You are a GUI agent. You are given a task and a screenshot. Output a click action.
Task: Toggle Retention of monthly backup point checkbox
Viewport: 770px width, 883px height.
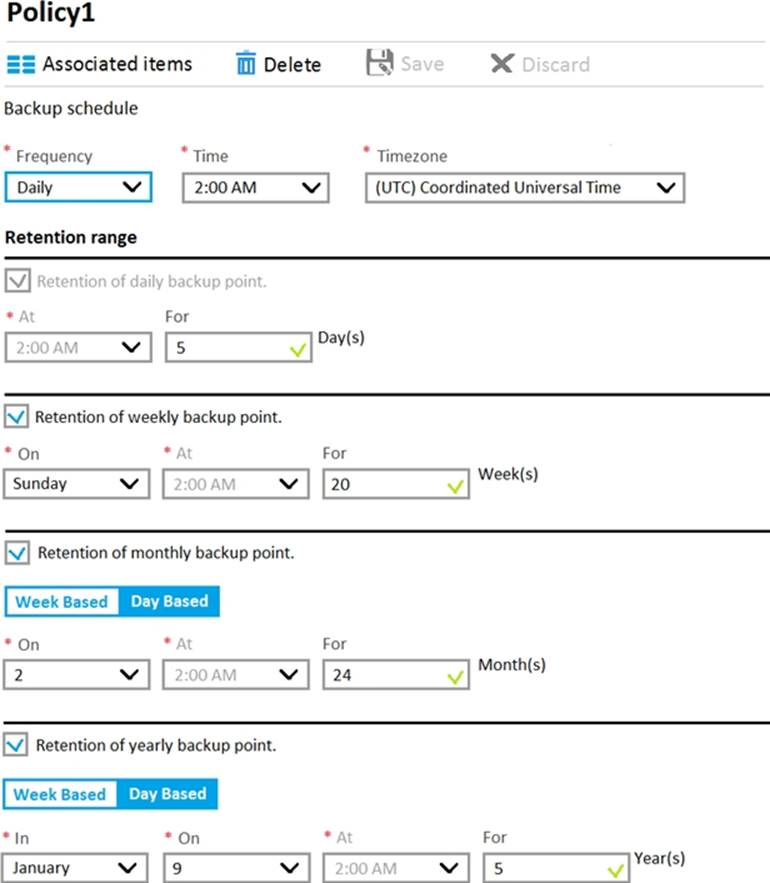point(17,552)
